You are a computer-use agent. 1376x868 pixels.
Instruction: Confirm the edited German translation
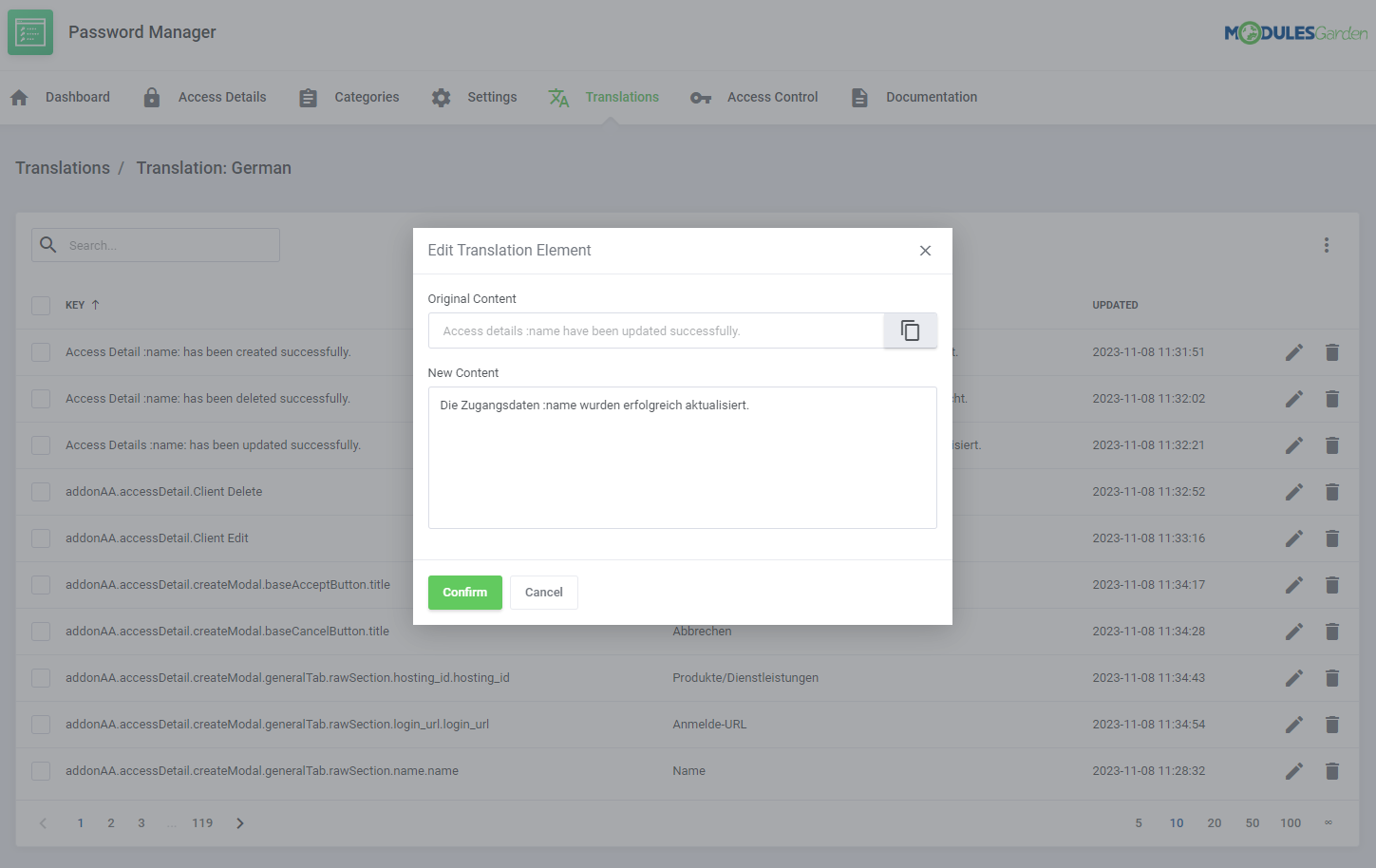tap(464, 592)
